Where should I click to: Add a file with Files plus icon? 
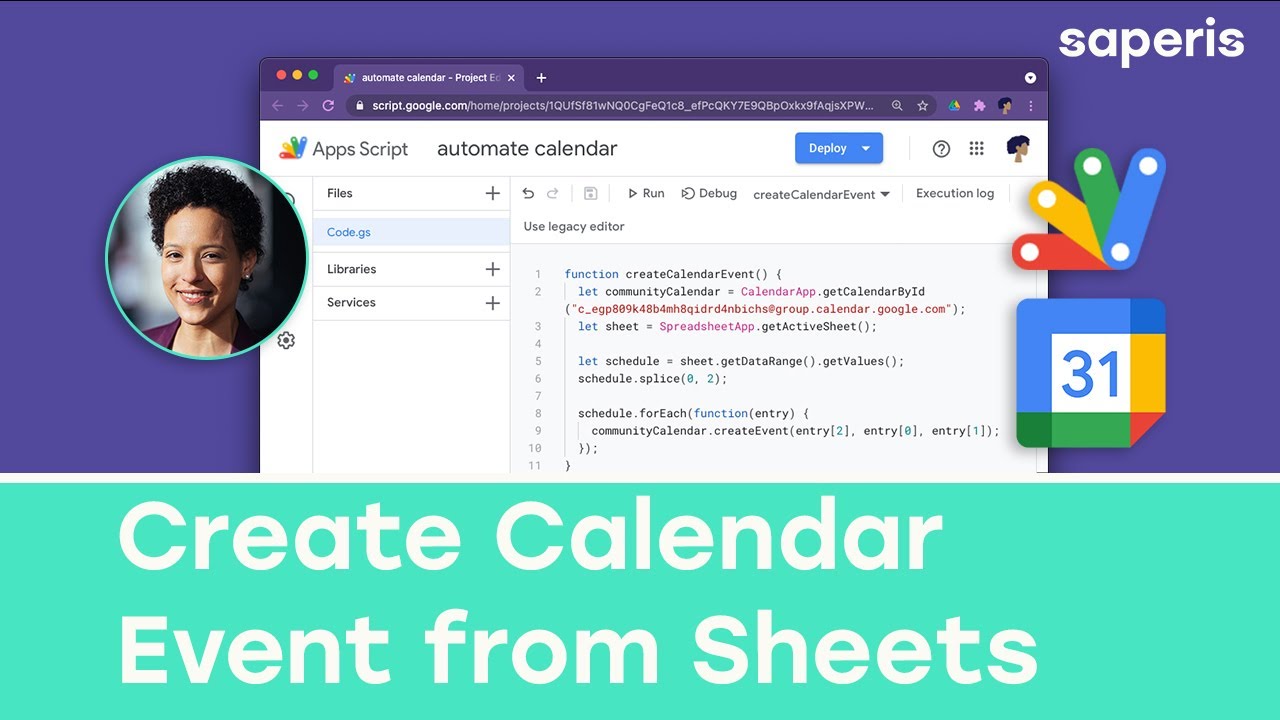coord(492,193)
